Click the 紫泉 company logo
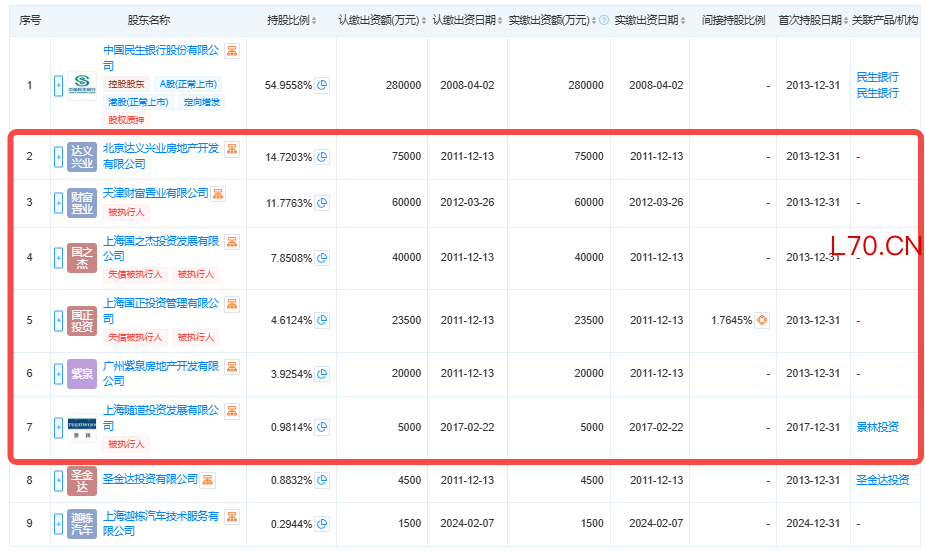This screenshot has height=552, width=926. coord(82,374)
